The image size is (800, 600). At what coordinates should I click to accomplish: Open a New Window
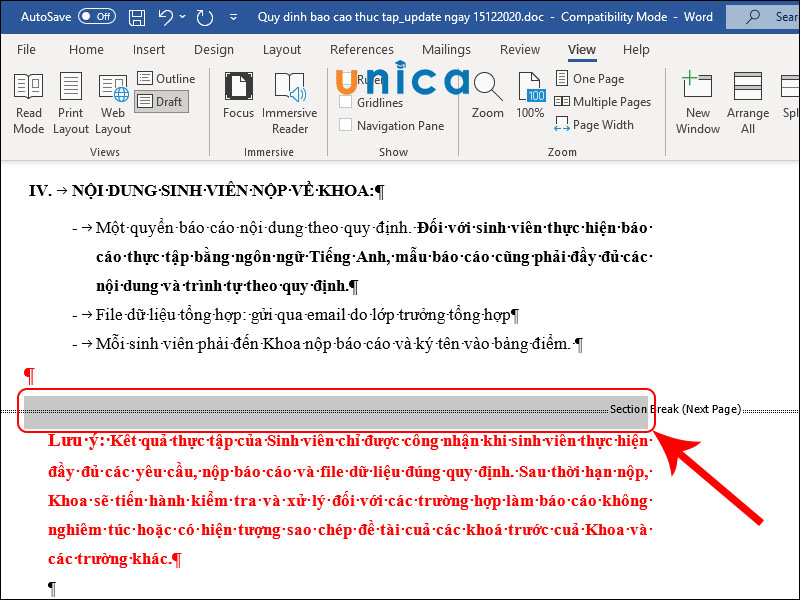697,104
